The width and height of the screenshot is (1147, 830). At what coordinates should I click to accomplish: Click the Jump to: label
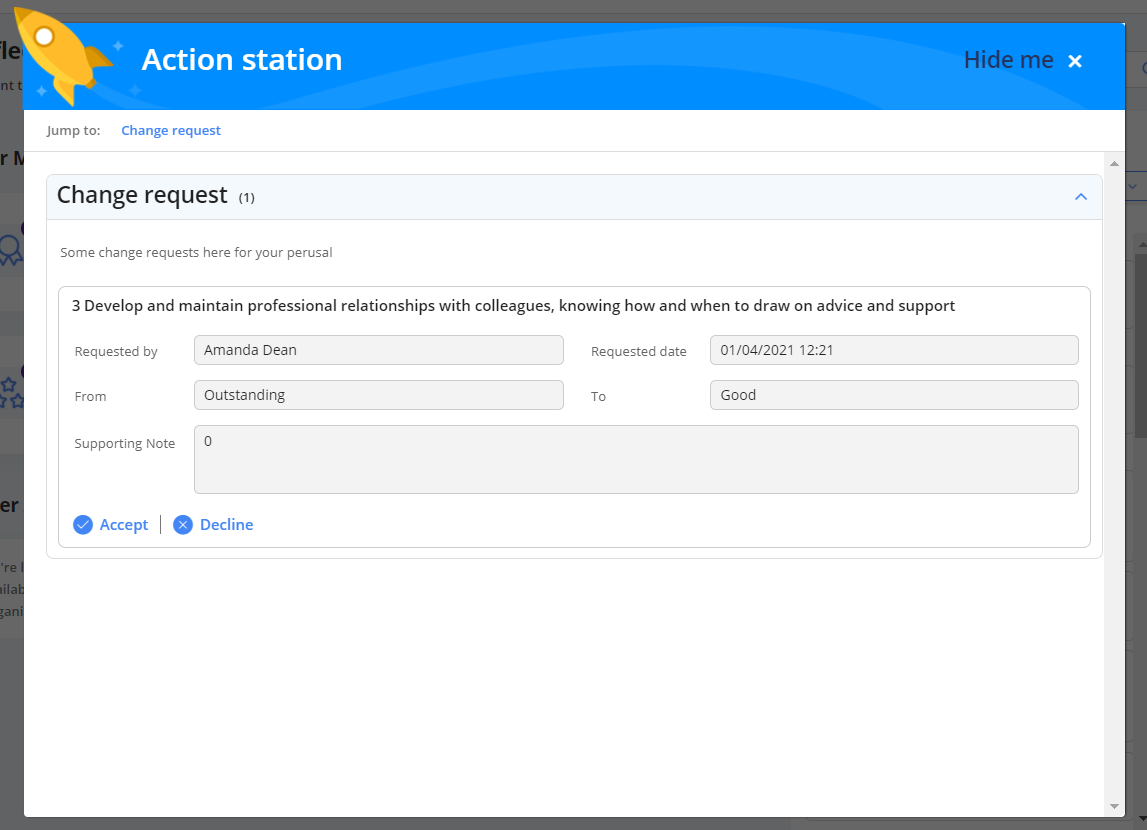(73, 130)
